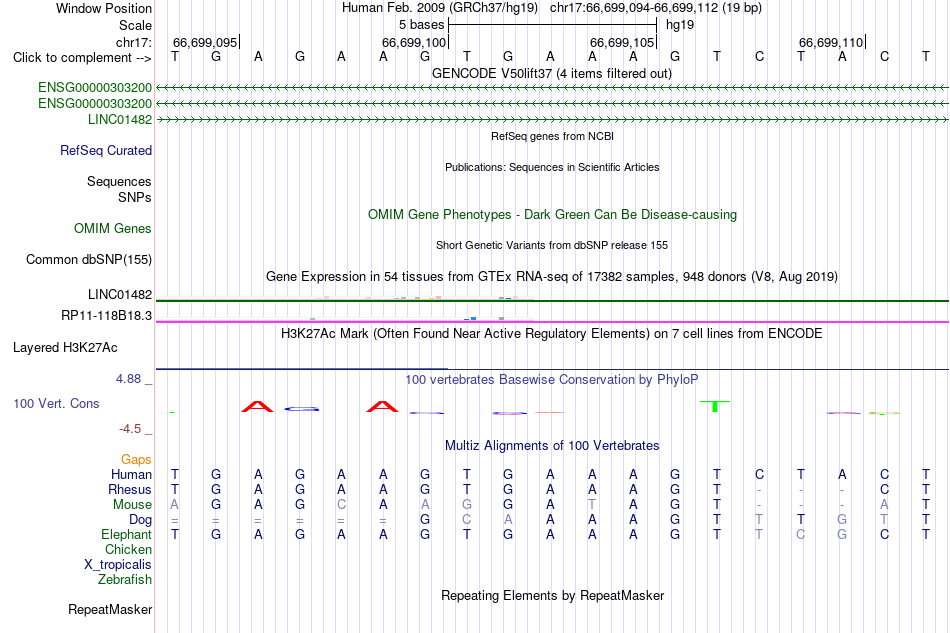
Task: Select the Elephant species label
Action: [x=126, y=534]
